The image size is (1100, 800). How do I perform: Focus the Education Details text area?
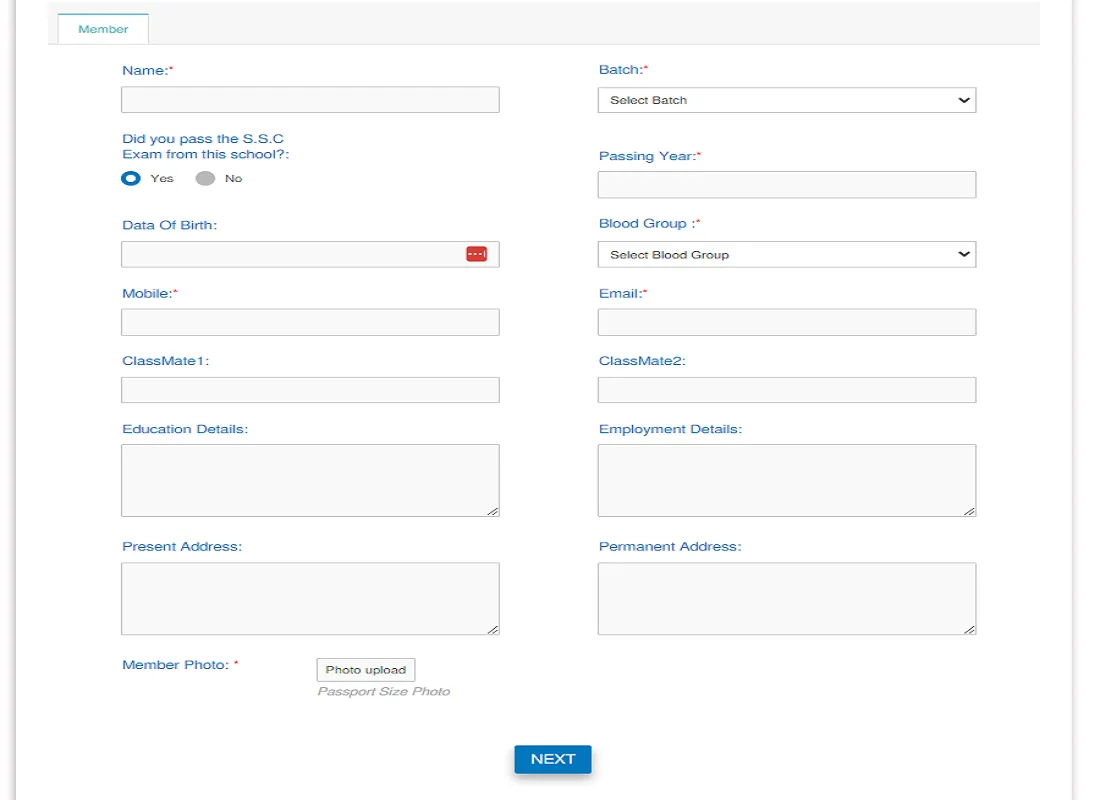[310, 480]
